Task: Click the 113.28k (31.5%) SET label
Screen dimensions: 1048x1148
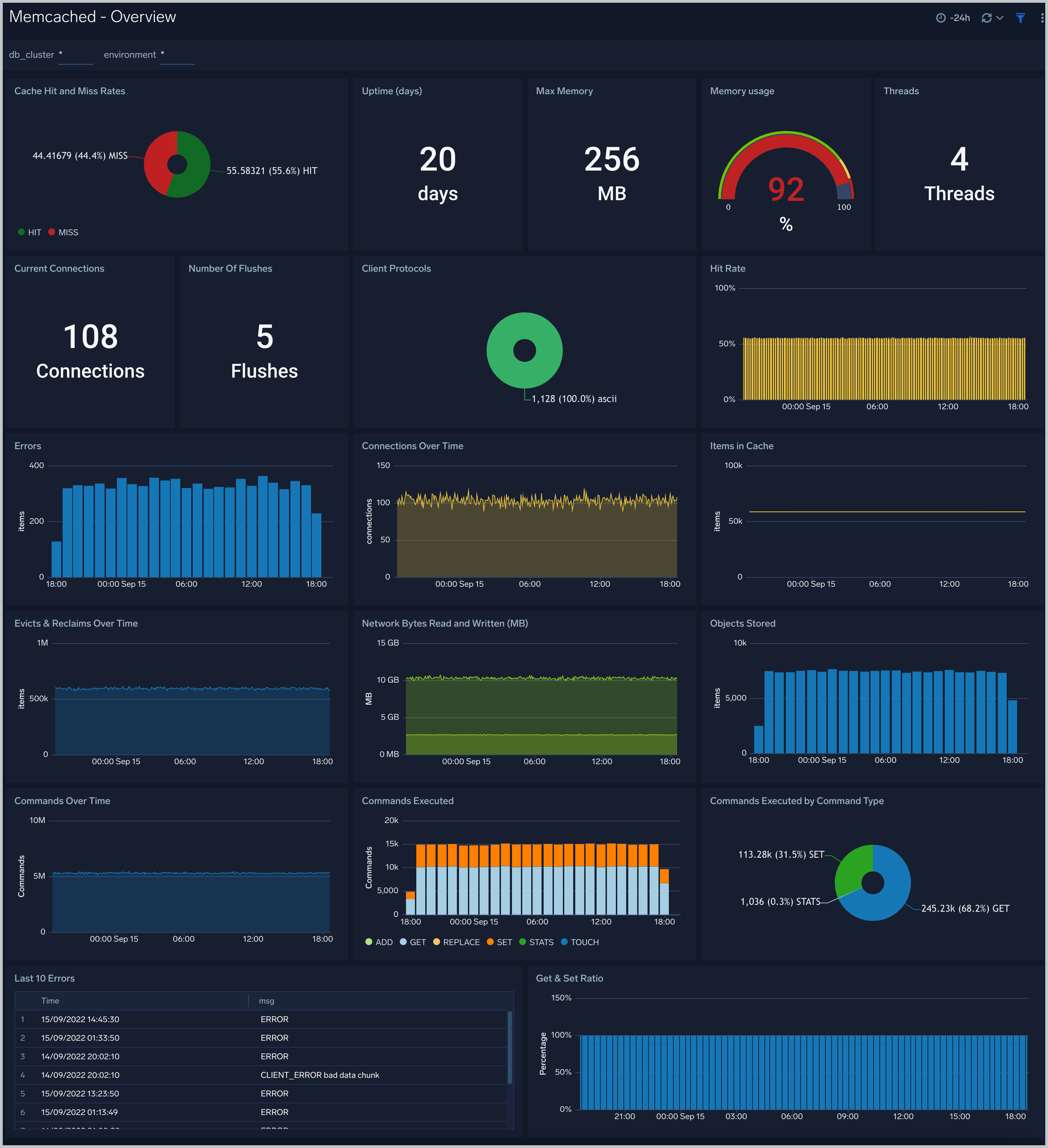Action: tap(781, 854)
